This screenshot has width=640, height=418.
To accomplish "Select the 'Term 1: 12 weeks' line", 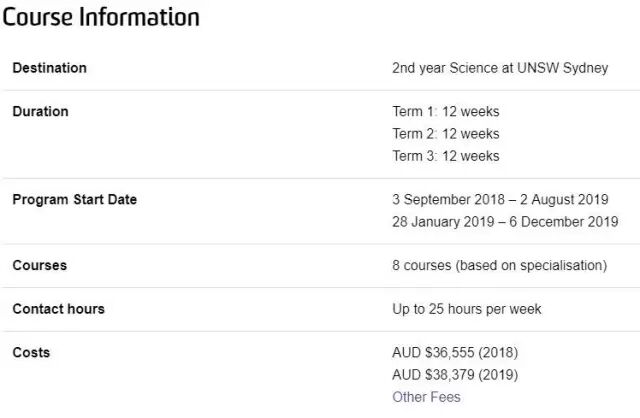I will click(x=445, y=112).
